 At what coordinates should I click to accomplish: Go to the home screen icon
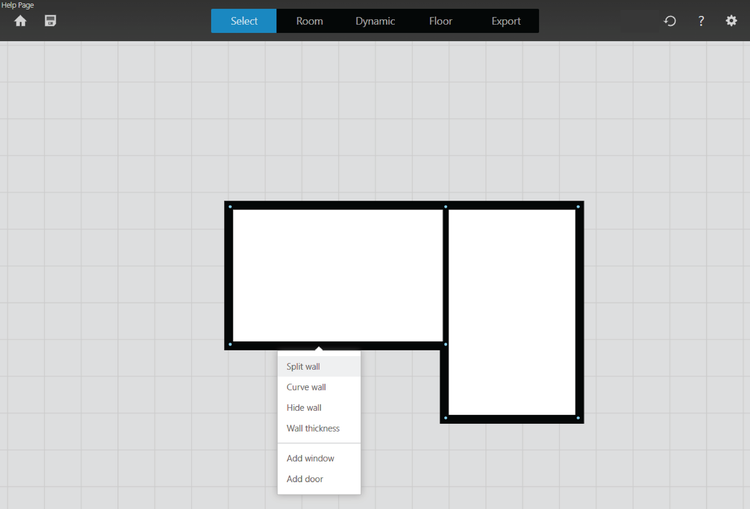(20, 21)
